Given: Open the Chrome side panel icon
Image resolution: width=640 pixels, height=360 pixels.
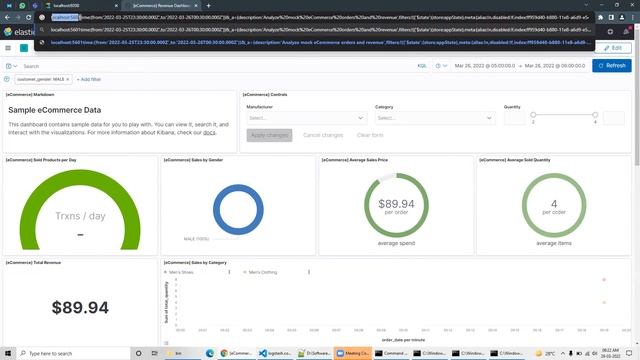Looking at the screenshot, I should (611, 18).
